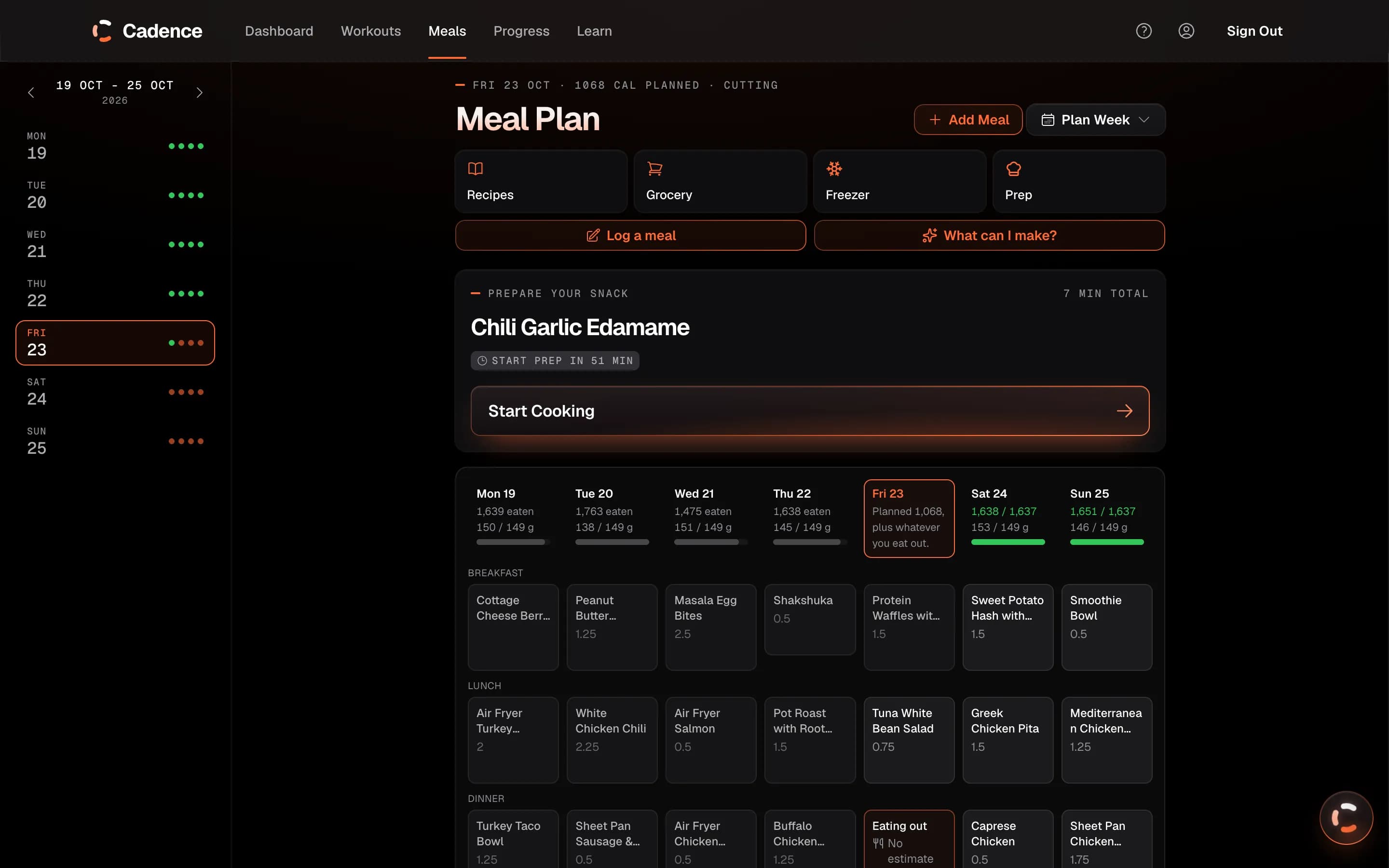Click Tue 20 protein progress bar
The width and height of the screenshot is (1389, 868).
[x=612, y=542]
